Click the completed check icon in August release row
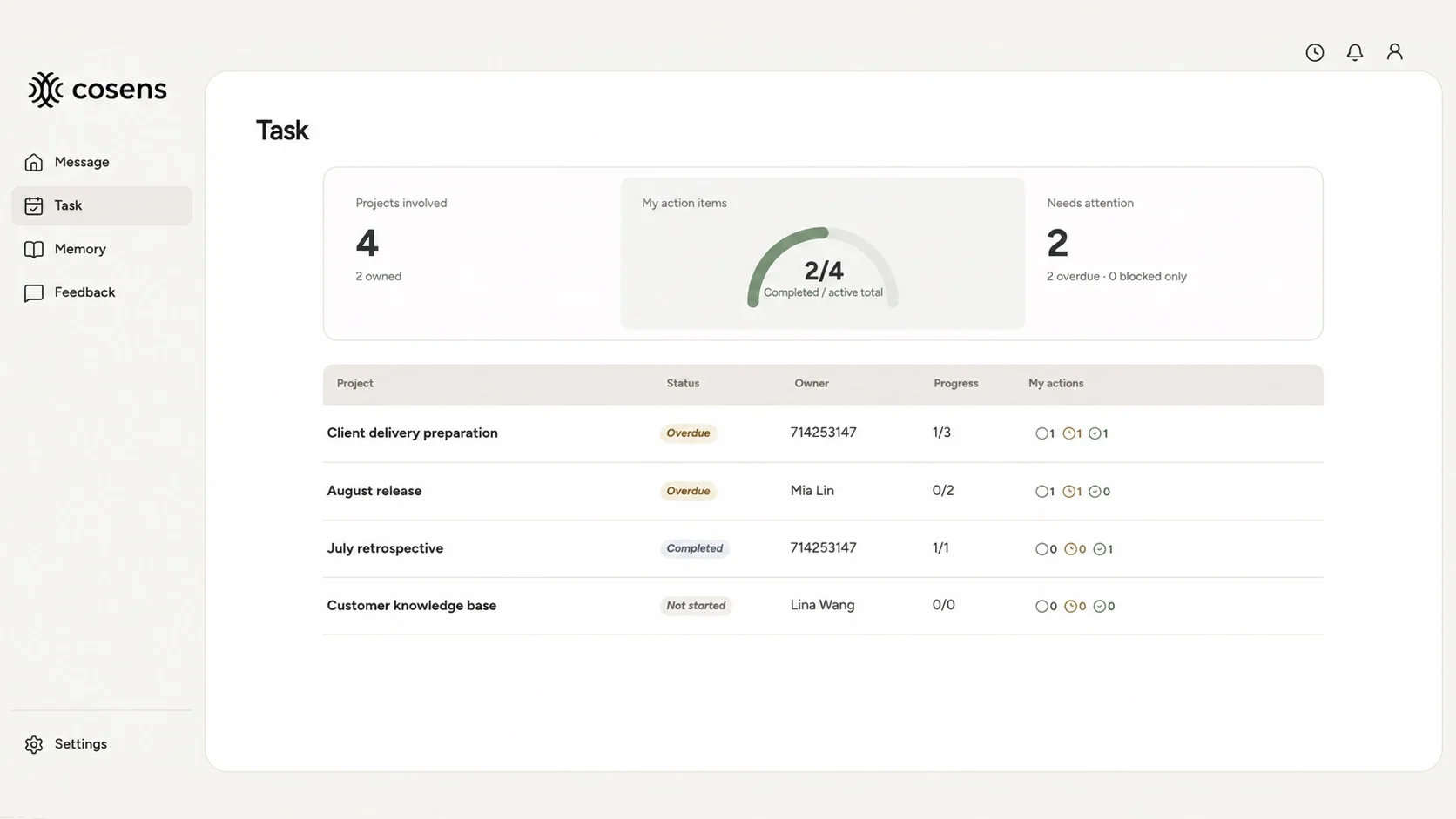Image resolution: width=1456 pixels, height=819 pixels. 1095,492
